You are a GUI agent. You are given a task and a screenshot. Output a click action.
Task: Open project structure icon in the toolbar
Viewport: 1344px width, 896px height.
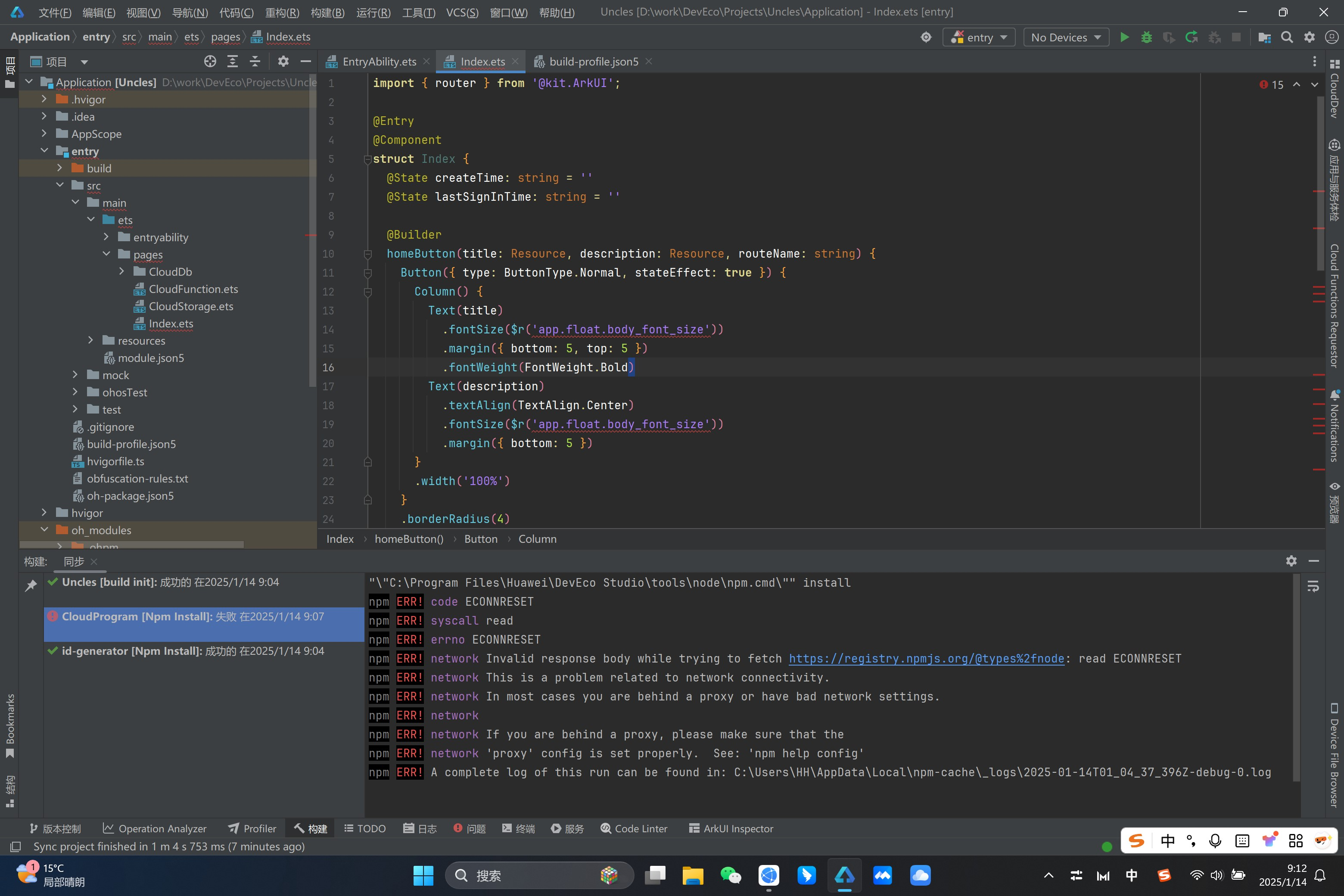point(1264,37)
